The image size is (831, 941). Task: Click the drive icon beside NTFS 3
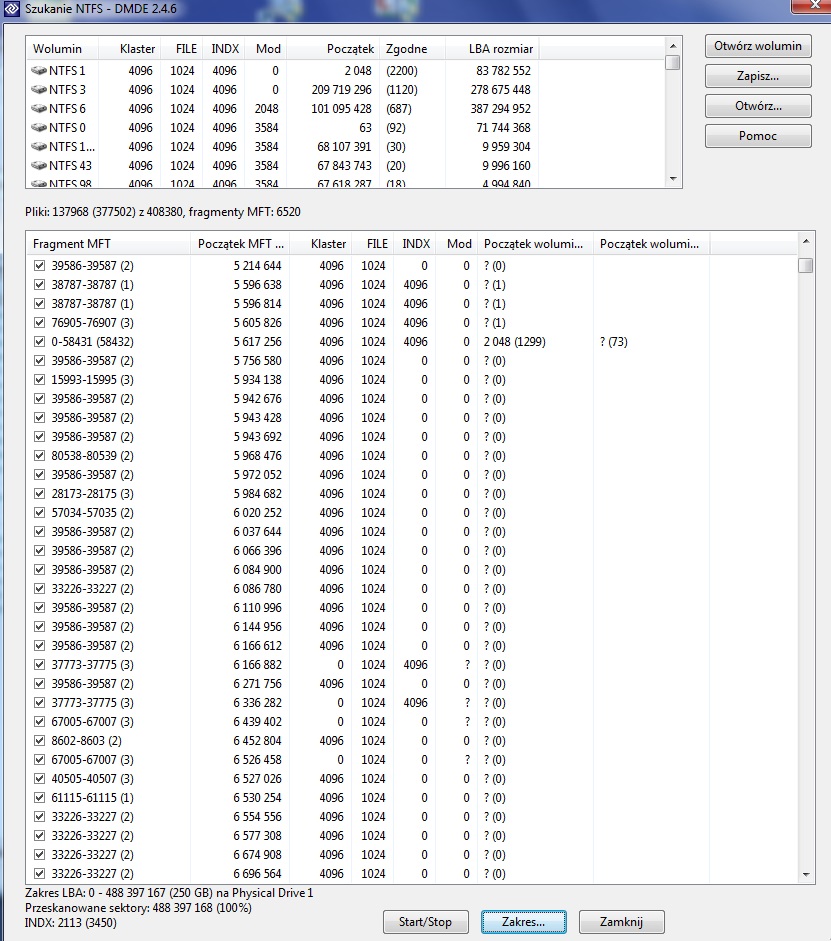pos(39,90)
